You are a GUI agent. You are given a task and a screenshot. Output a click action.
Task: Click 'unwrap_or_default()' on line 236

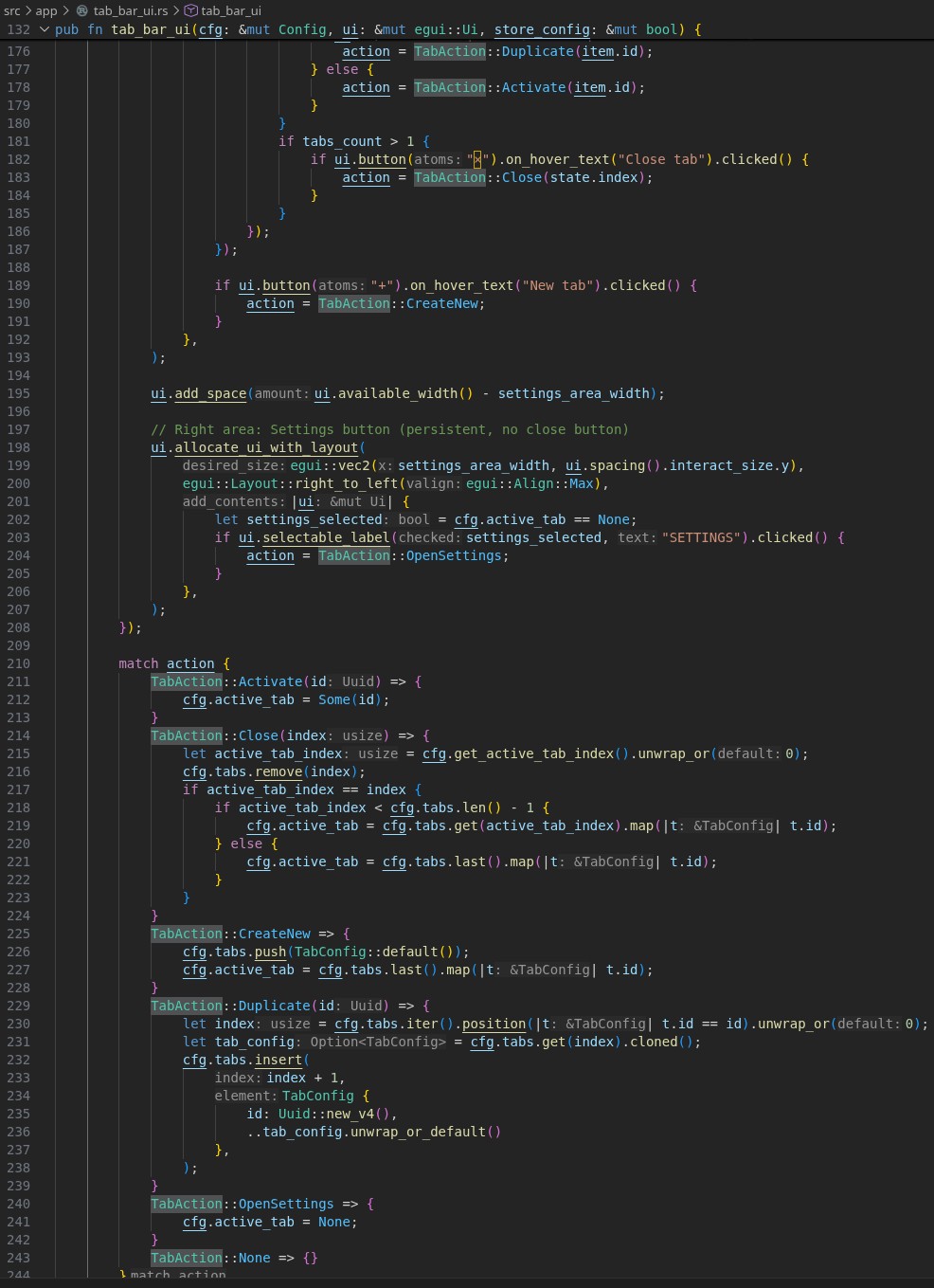[425, 1132]
